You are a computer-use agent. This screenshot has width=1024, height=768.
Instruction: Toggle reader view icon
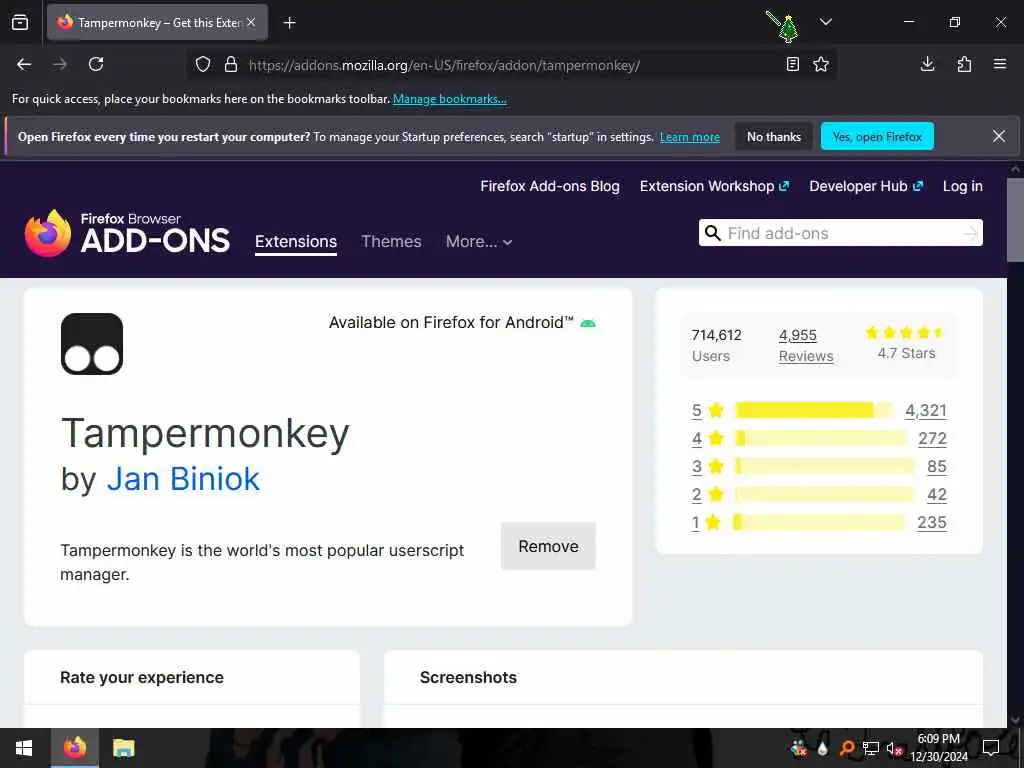[792, 64]
